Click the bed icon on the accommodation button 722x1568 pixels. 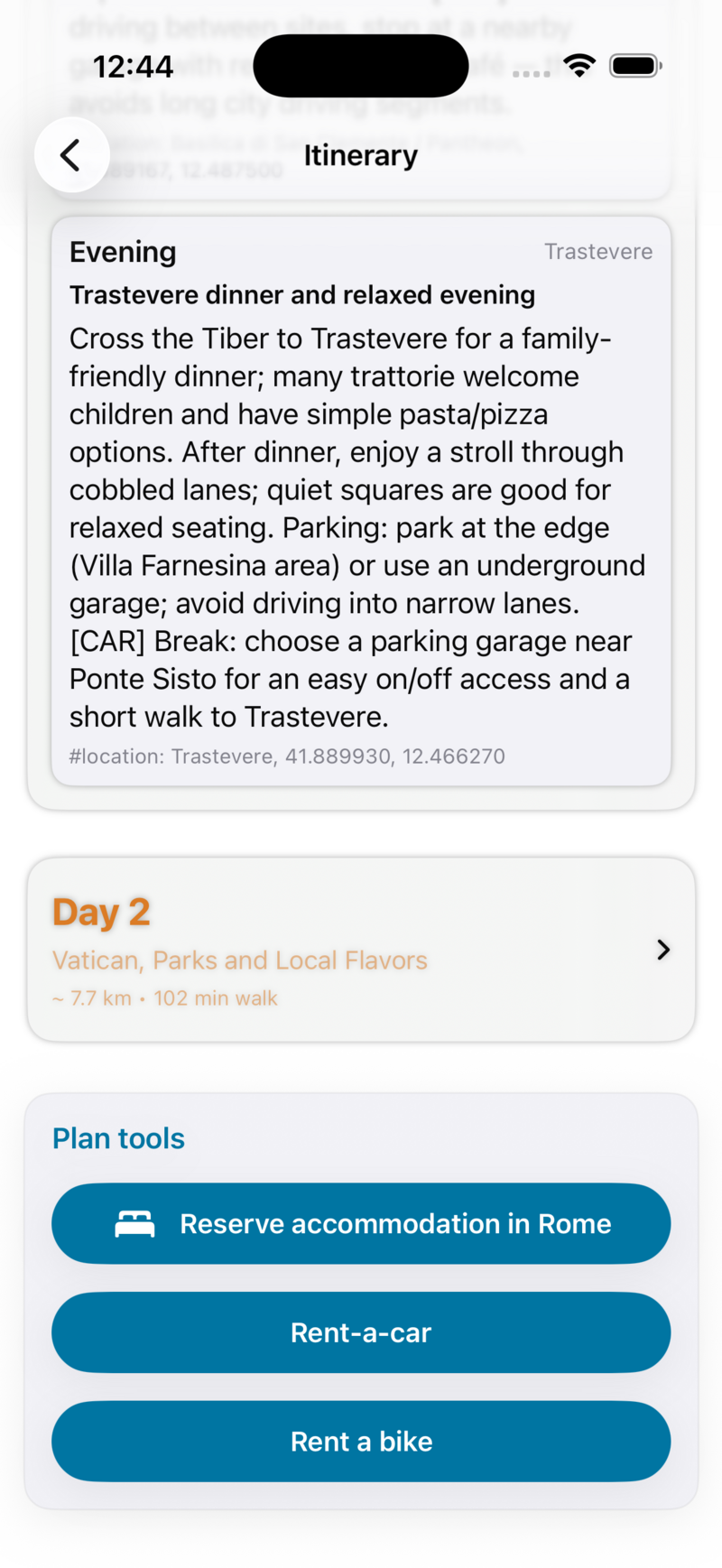point(135,1224)
